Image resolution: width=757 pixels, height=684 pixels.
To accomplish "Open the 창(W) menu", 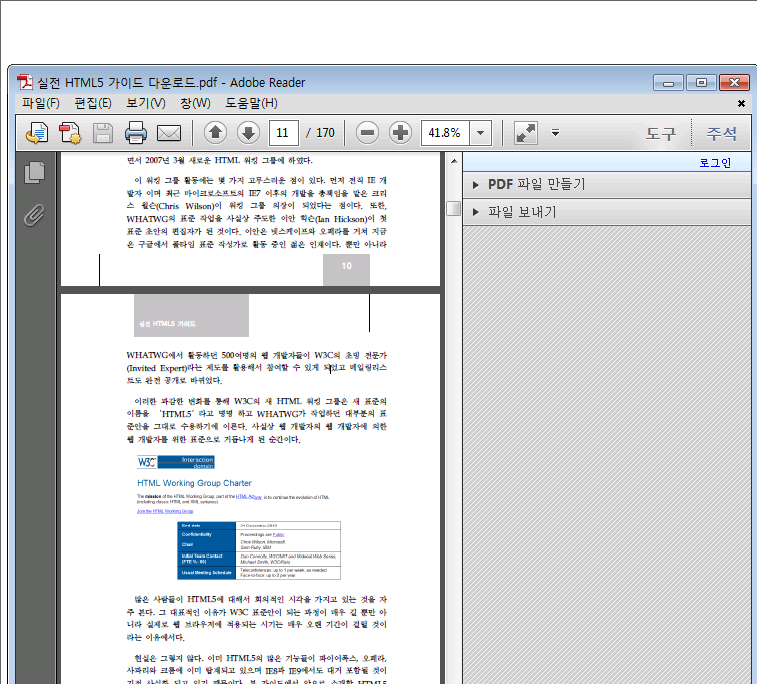I will [195, 103].
